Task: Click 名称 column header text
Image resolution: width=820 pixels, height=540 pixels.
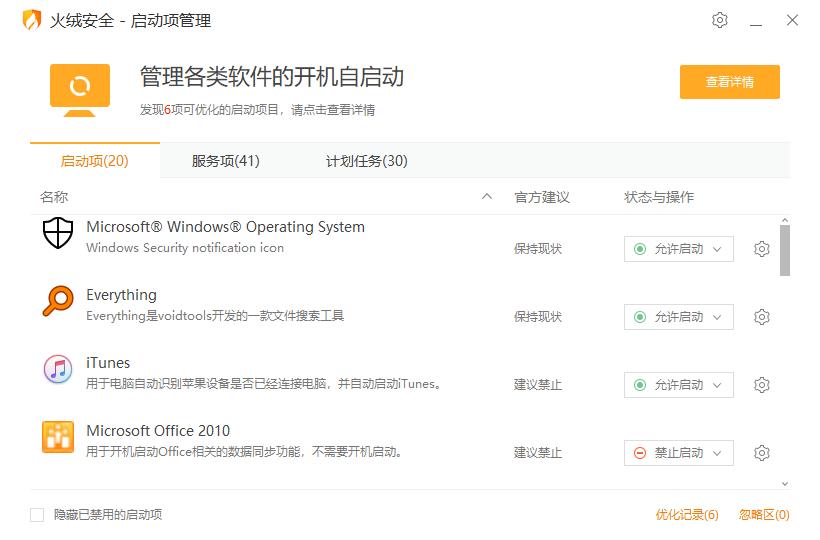Action: (x=54, y=197)
